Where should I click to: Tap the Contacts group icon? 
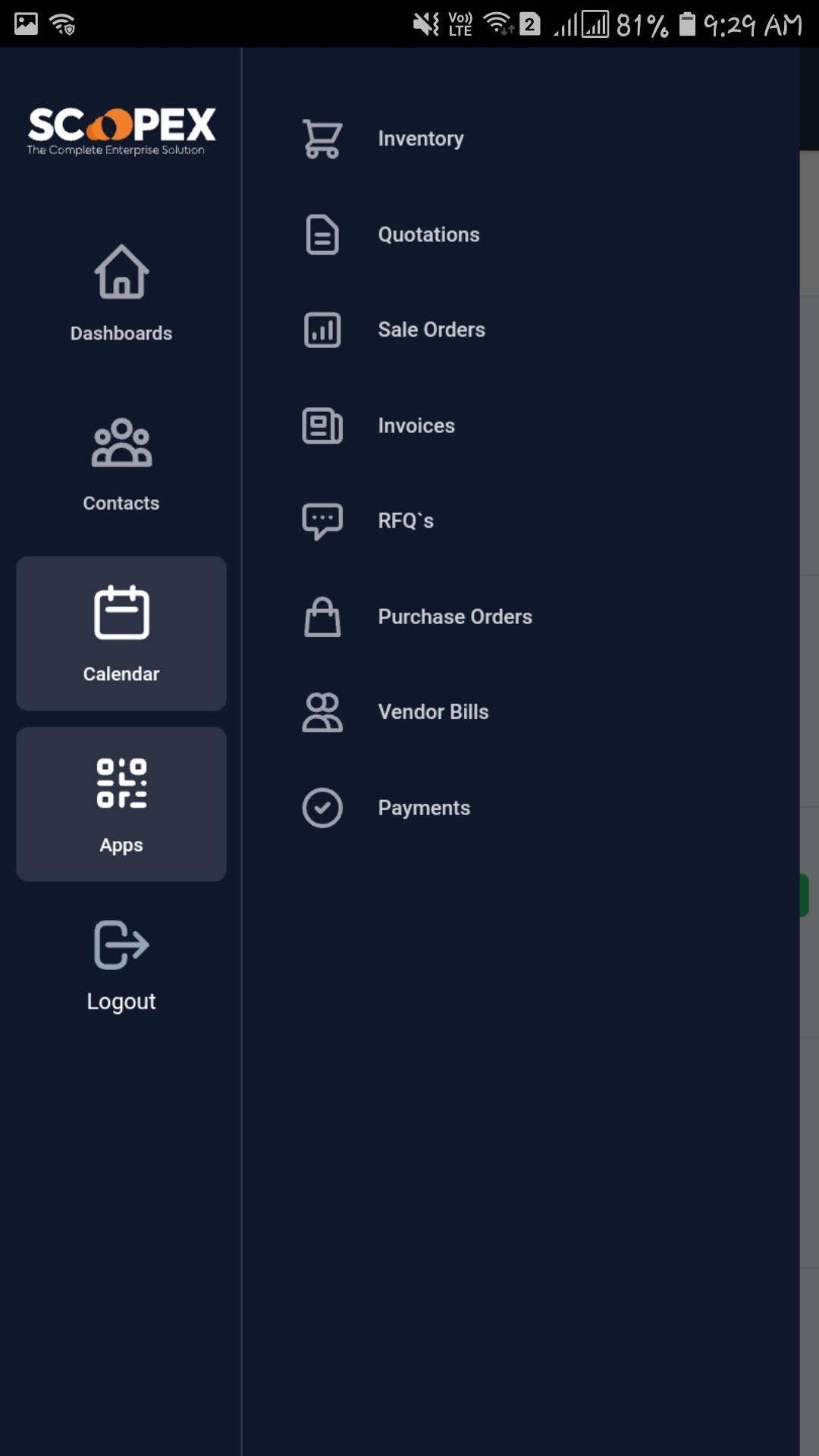click(121, 442)
